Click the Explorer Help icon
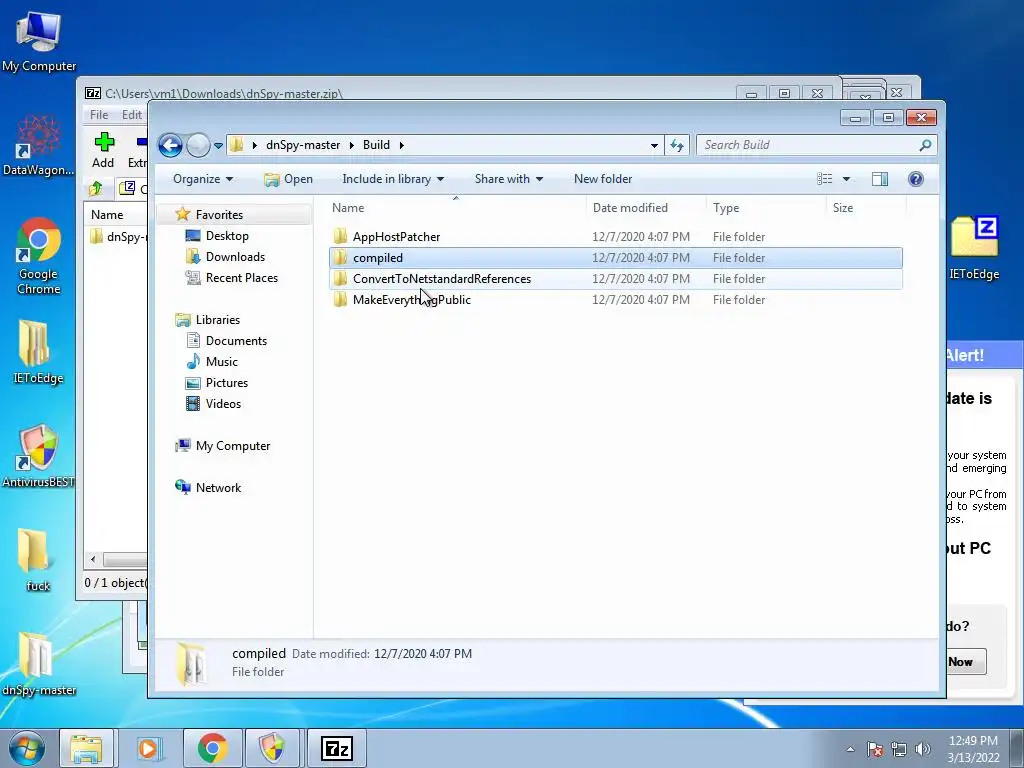This screenshot has height=768, width=1024. 916,179
